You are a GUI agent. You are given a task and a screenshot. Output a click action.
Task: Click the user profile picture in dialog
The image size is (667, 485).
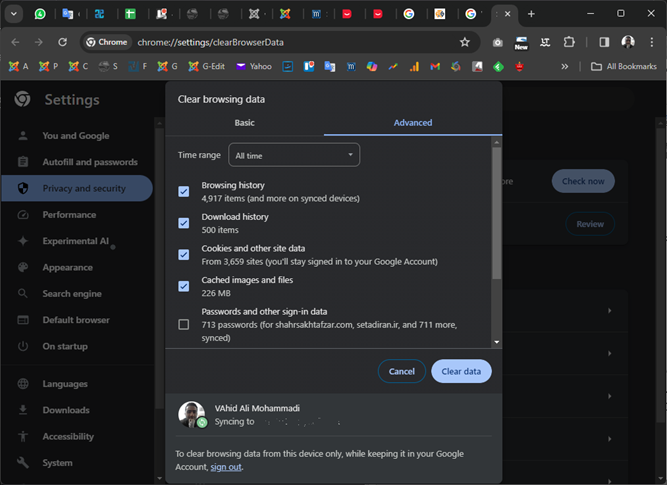click(x=191, y=414)
